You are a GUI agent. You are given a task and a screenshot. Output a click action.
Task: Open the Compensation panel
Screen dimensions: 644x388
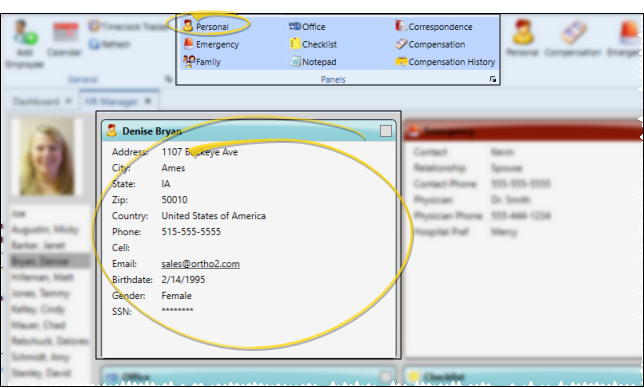430,44
